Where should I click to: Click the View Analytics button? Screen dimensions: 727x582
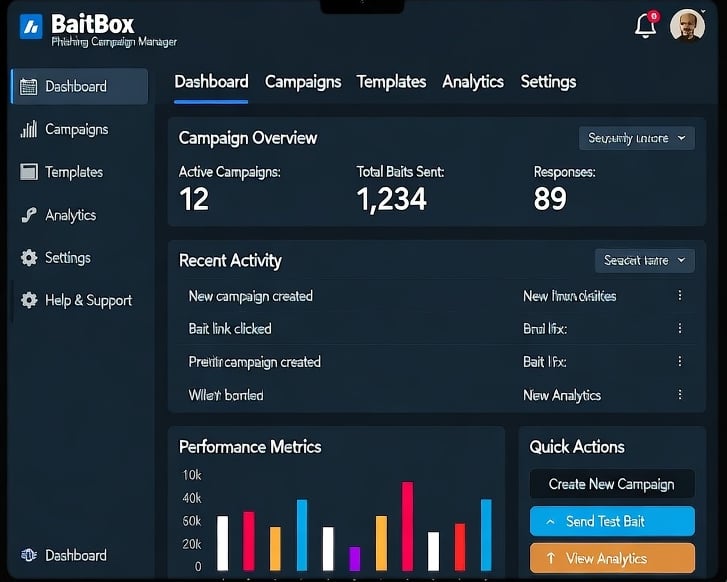point(612,558)
